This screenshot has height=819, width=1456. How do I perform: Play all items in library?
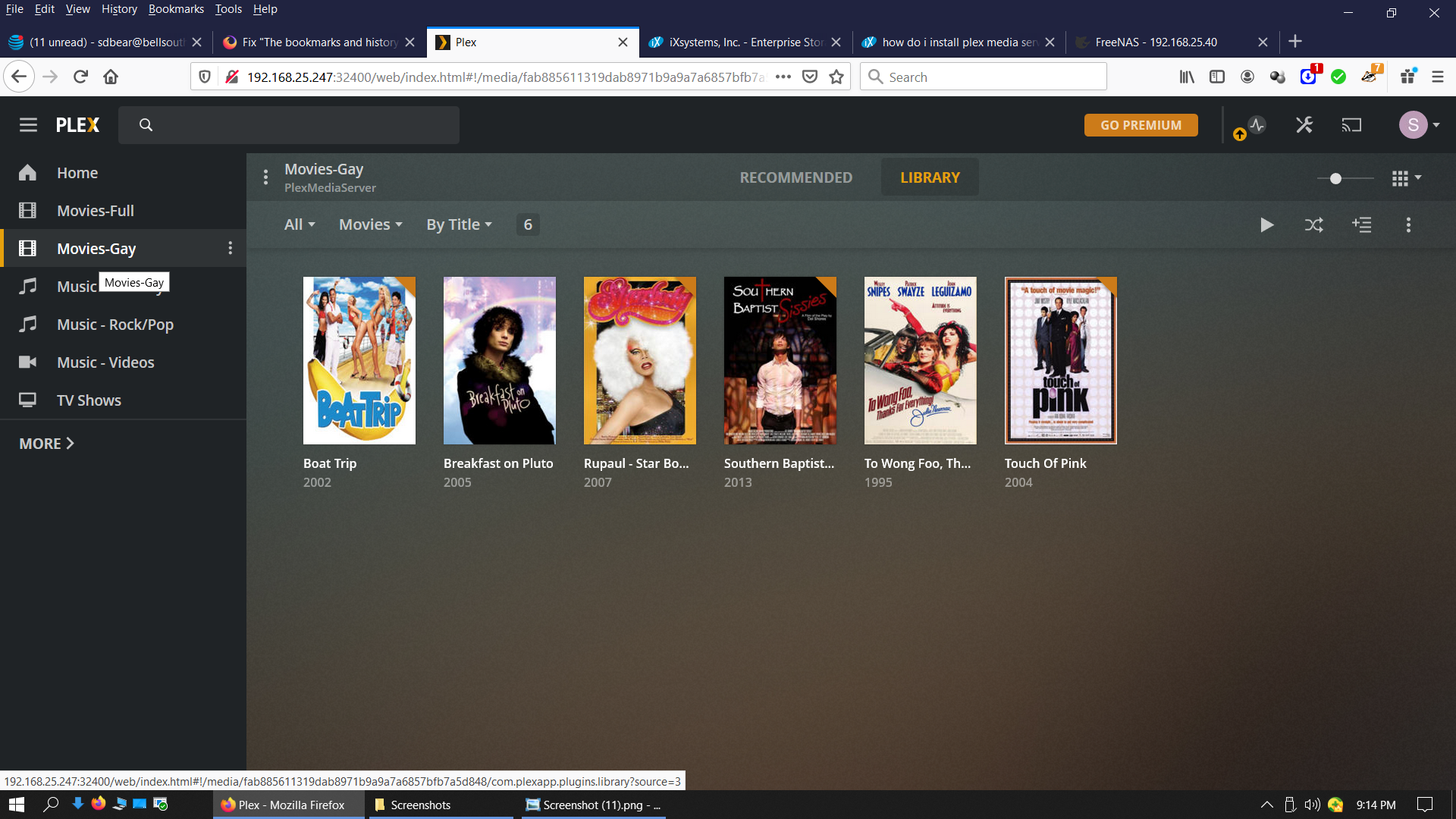[x=1266, y=225]
